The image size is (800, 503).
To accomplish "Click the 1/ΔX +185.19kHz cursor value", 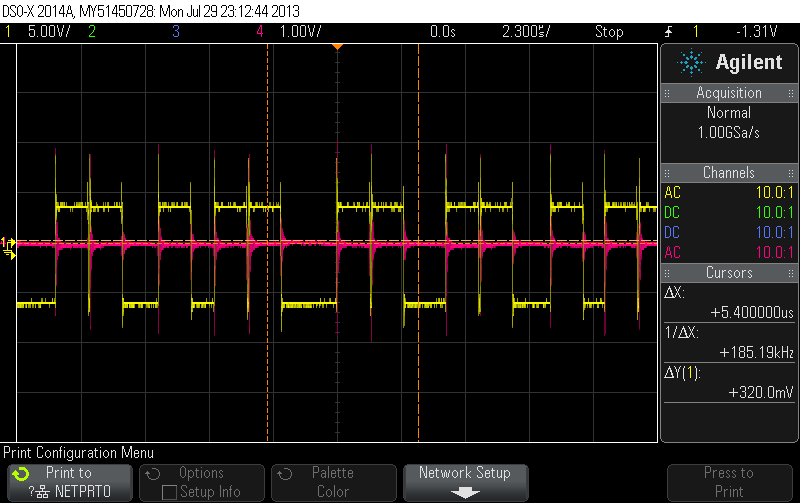I will point(756,353).
